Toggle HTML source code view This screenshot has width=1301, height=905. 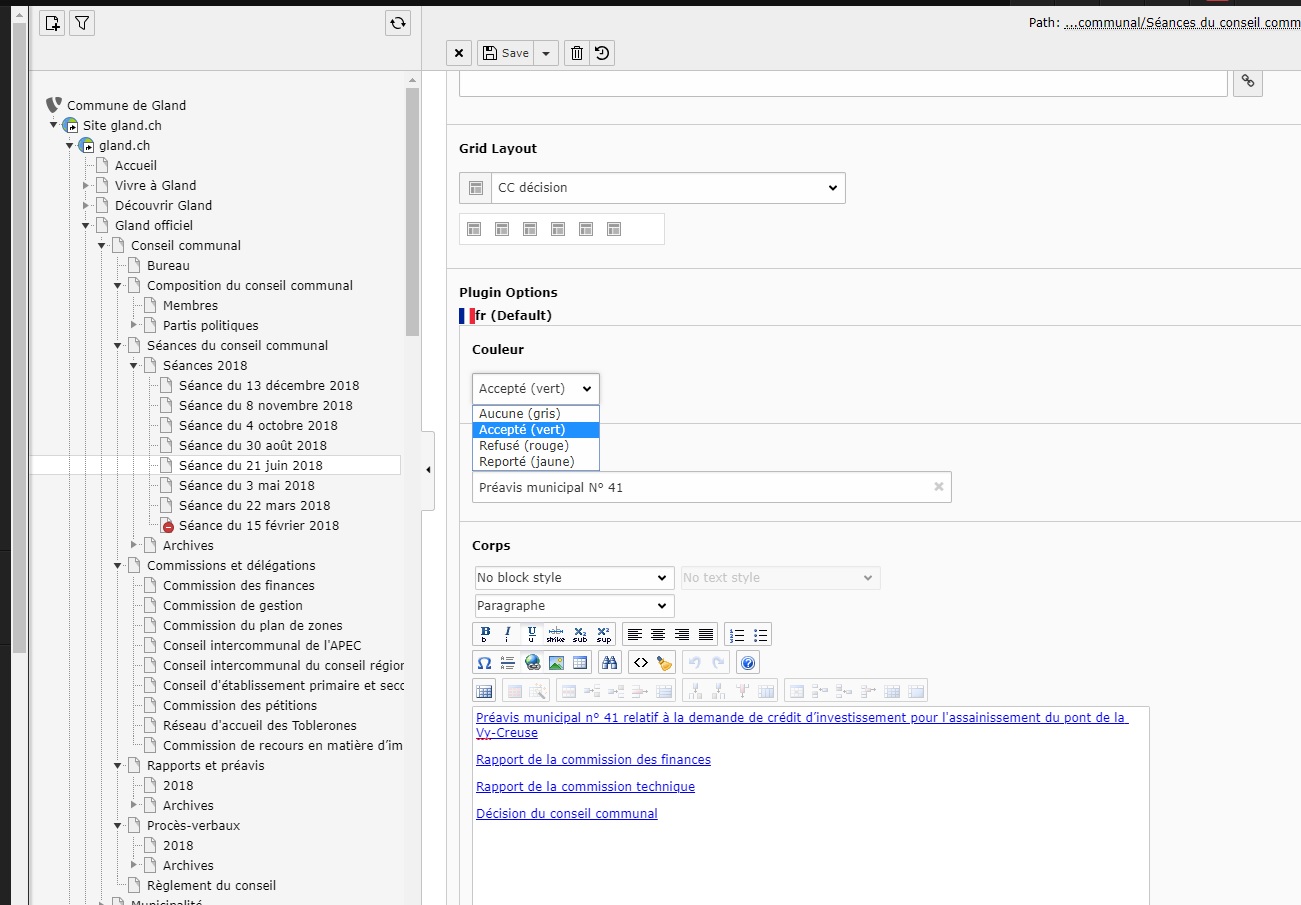pos(641,662)
